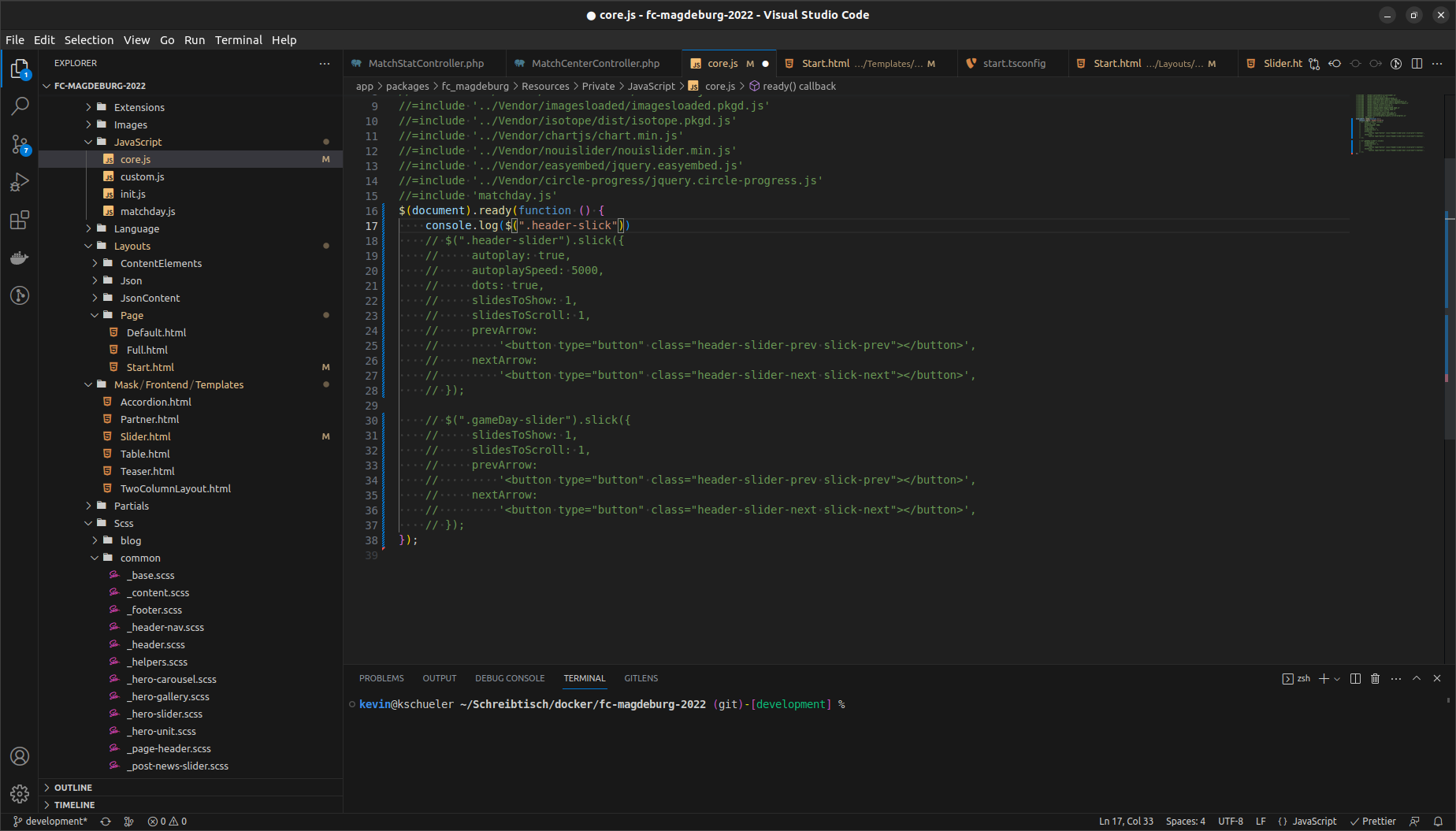Collapse the JavaScript folder

point(137,142)
